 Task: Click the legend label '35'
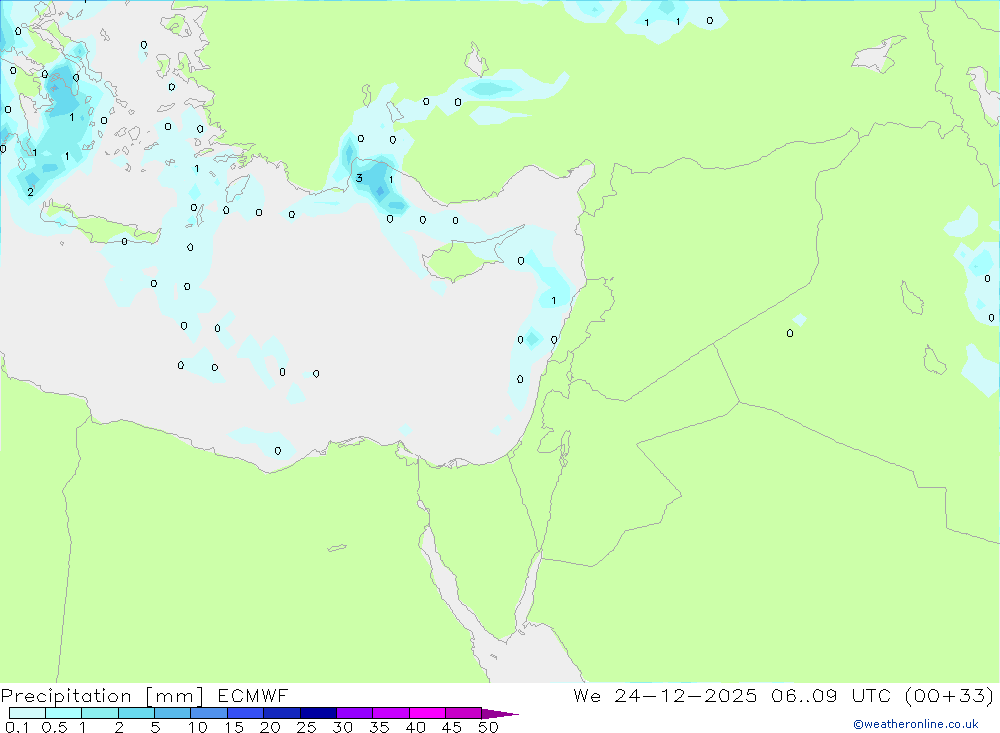coord(379,727)
